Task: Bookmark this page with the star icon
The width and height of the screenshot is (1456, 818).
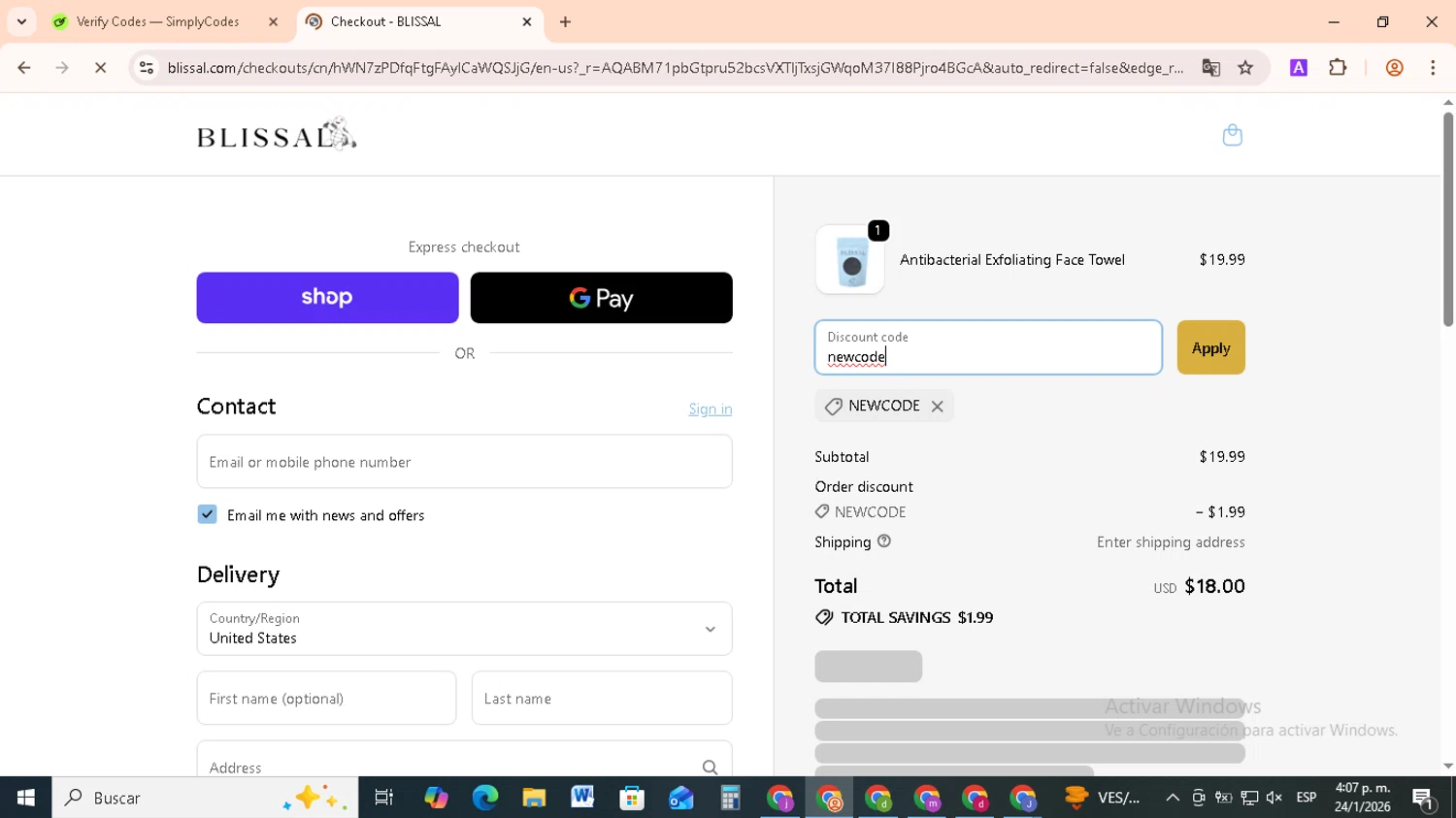Action: [x=1245, y=68]
